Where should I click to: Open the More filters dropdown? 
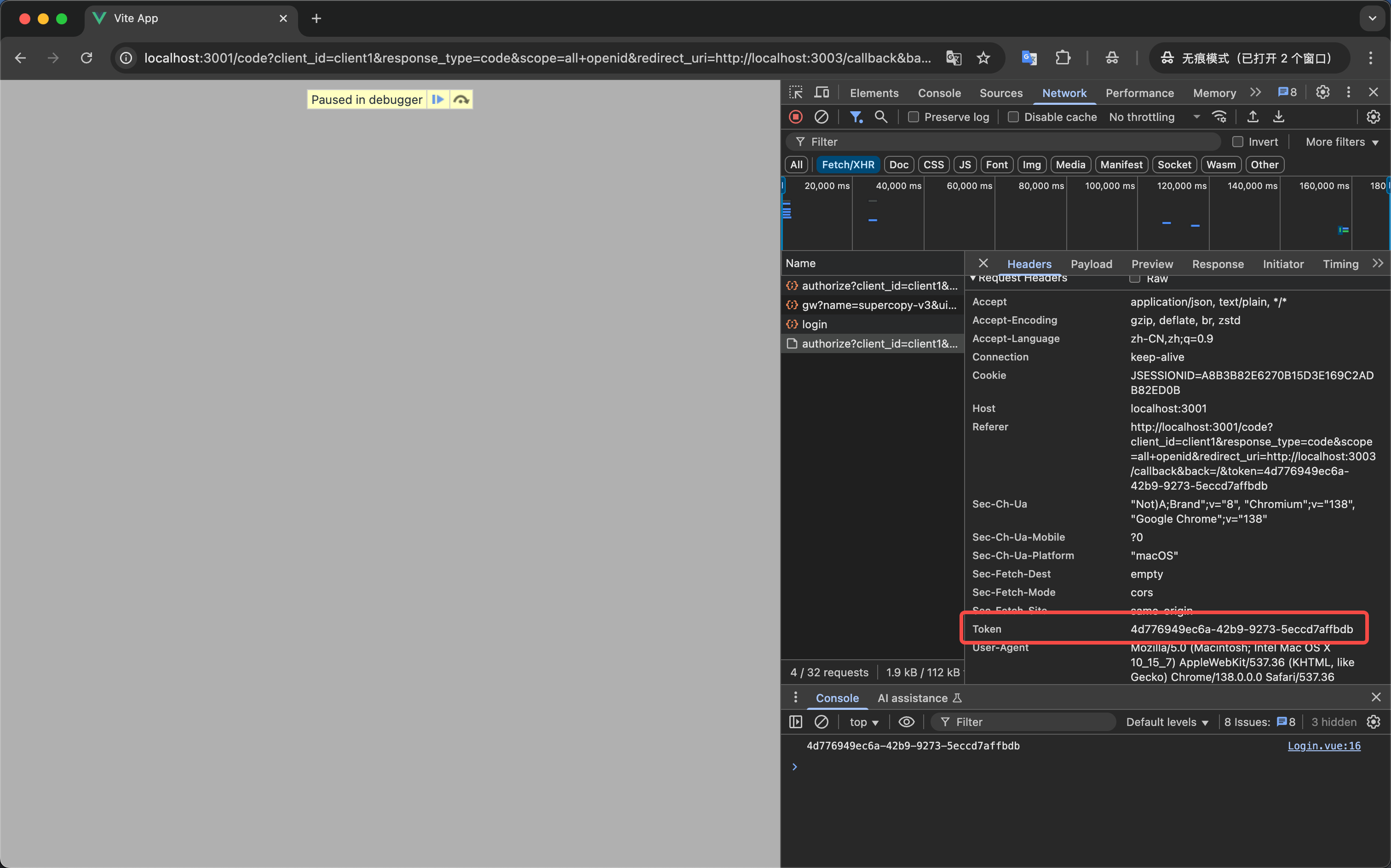pos(1342,142)
